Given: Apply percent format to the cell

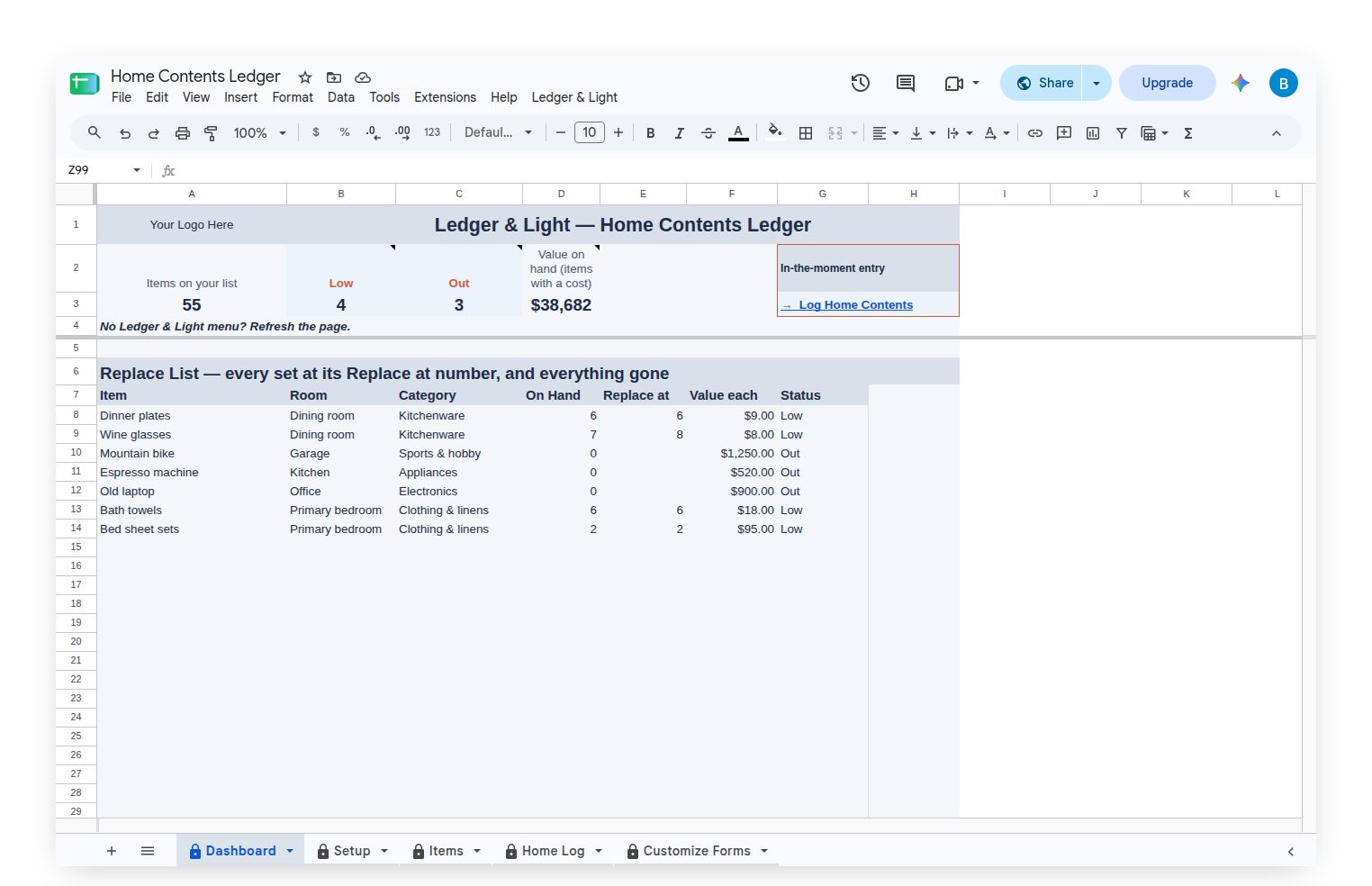Looking at the screenshot, I should [345, 132].
